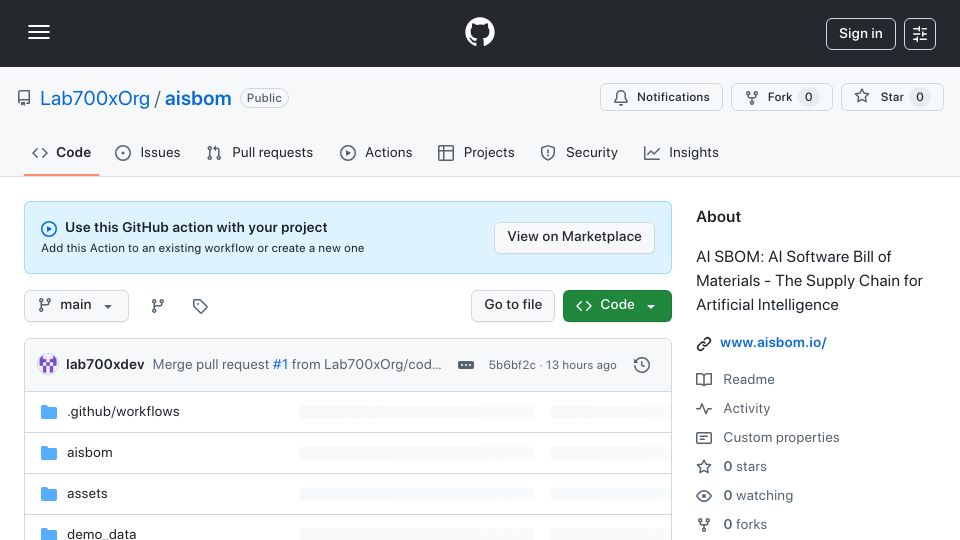
Task: Click the Star count badge
Action: [920, 97]
